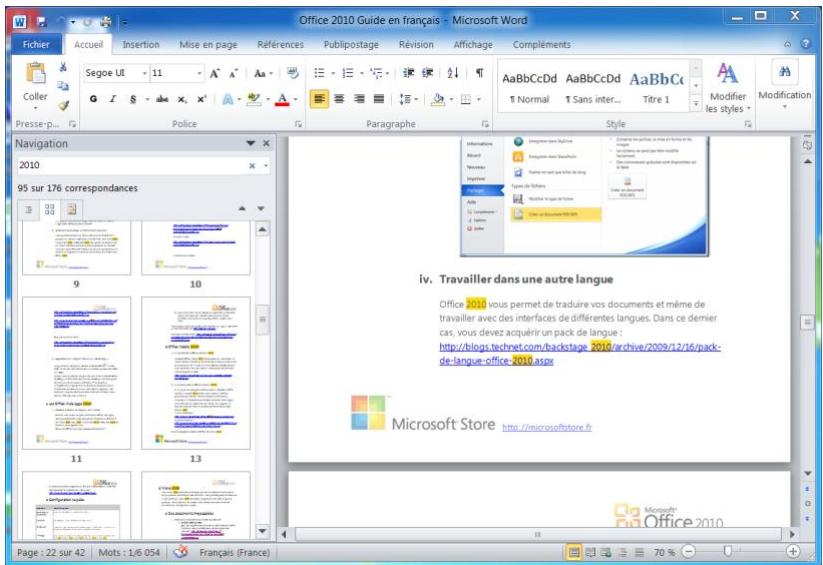Select page 13 thumbnail
823x565 pixels.
[x=196, y=373]
